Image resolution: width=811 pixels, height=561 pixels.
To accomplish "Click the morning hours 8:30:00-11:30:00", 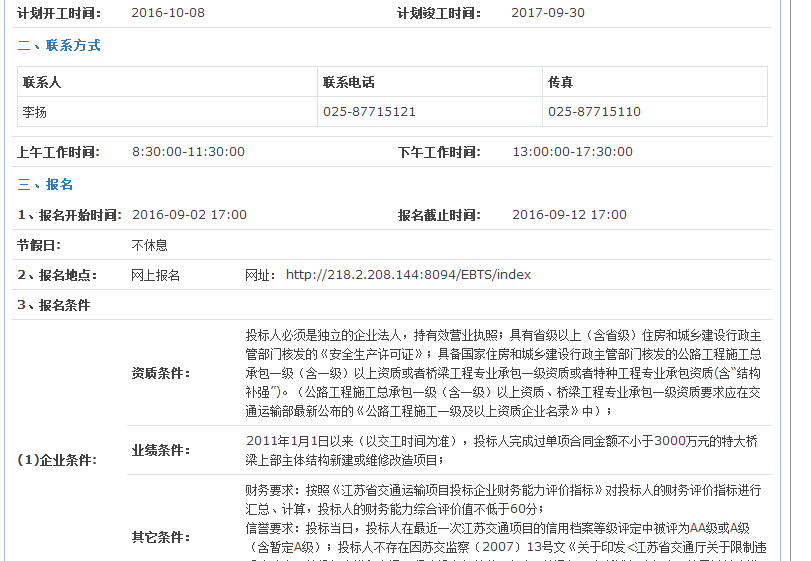I will point(188,152).
